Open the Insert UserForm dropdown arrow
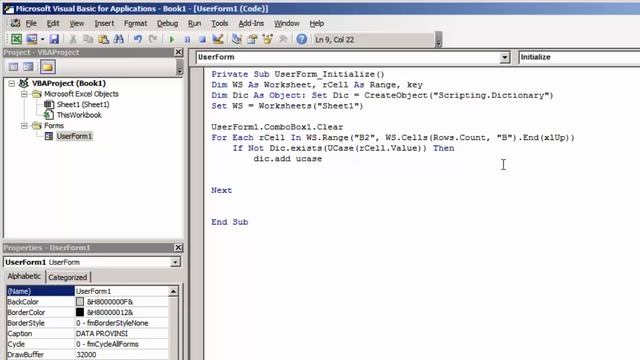 click(42, 39)
